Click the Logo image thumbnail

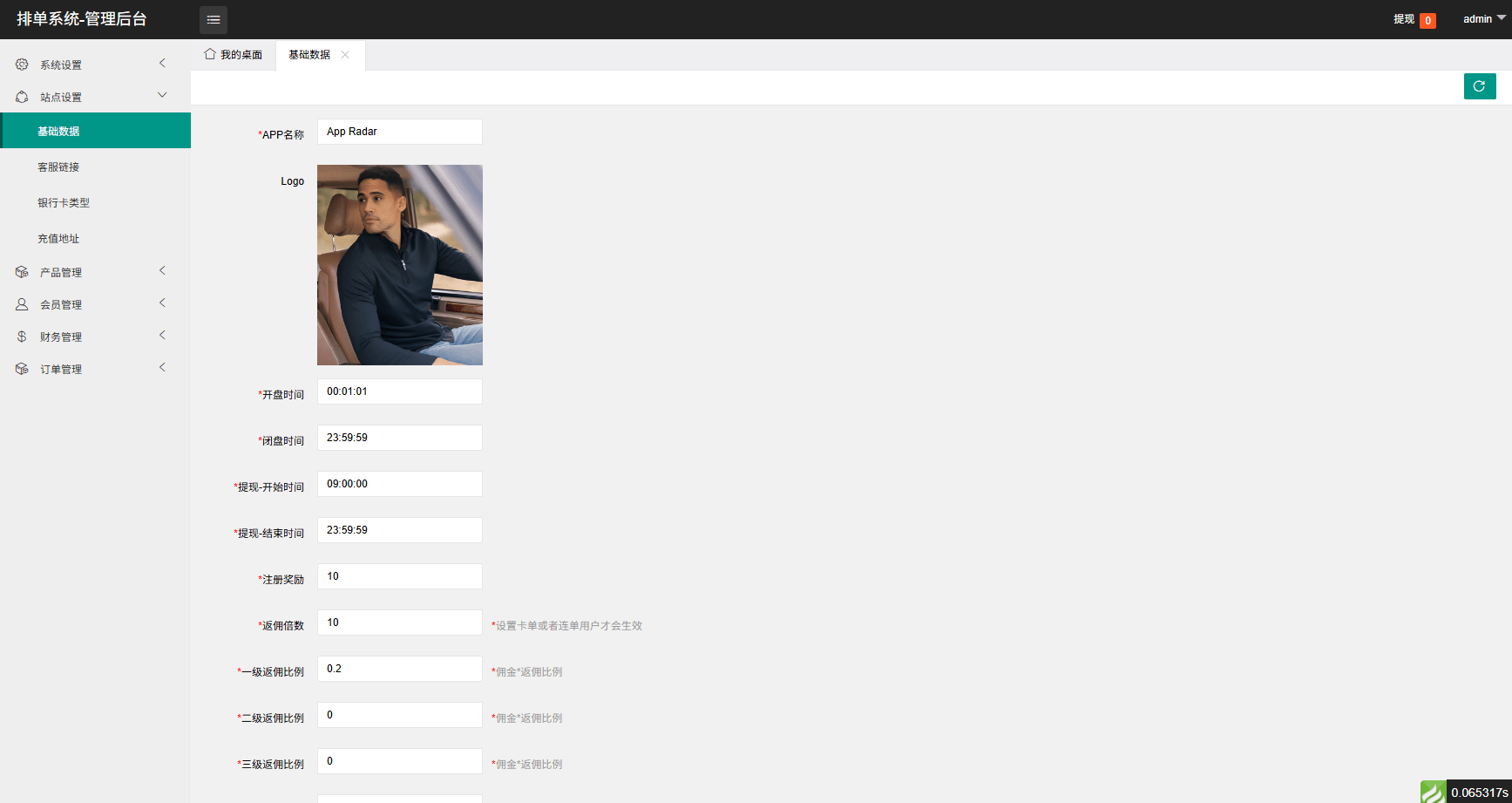click(x=399, y=265)
